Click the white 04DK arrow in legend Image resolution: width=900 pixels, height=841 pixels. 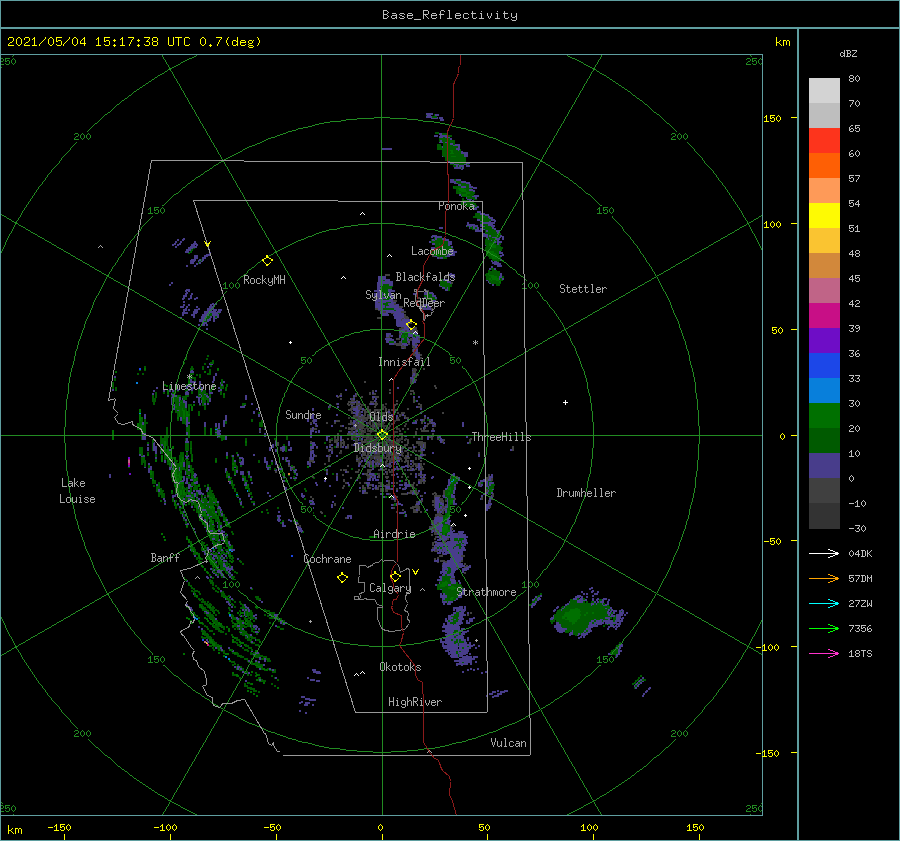(x=824, y=553)
